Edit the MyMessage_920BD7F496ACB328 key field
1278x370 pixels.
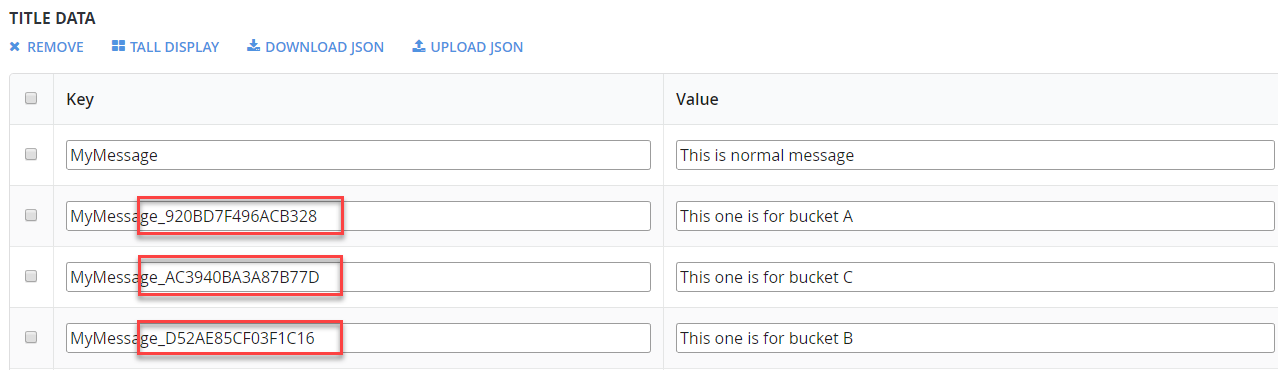pos(358,216)
